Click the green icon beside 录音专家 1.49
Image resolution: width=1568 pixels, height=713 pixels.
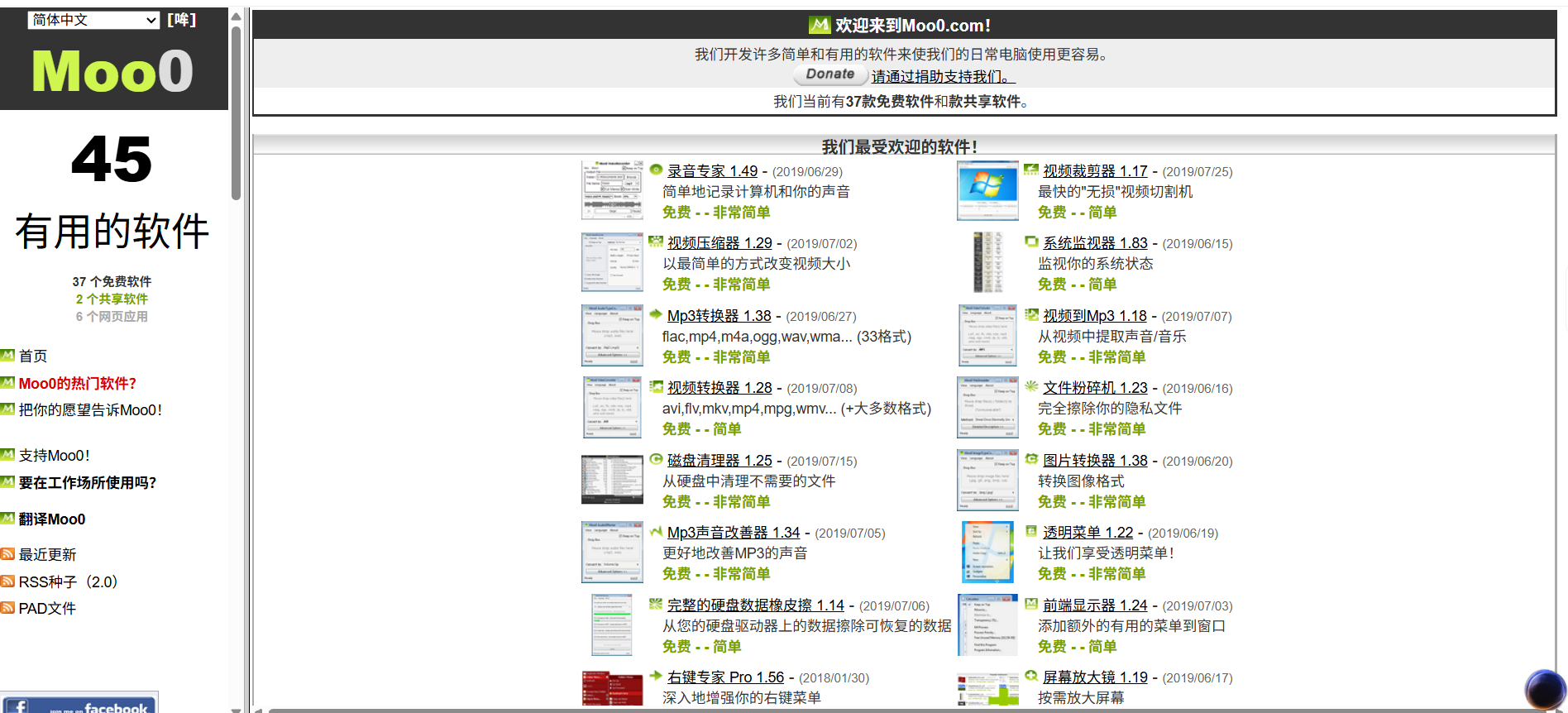(x=656, y=170)
